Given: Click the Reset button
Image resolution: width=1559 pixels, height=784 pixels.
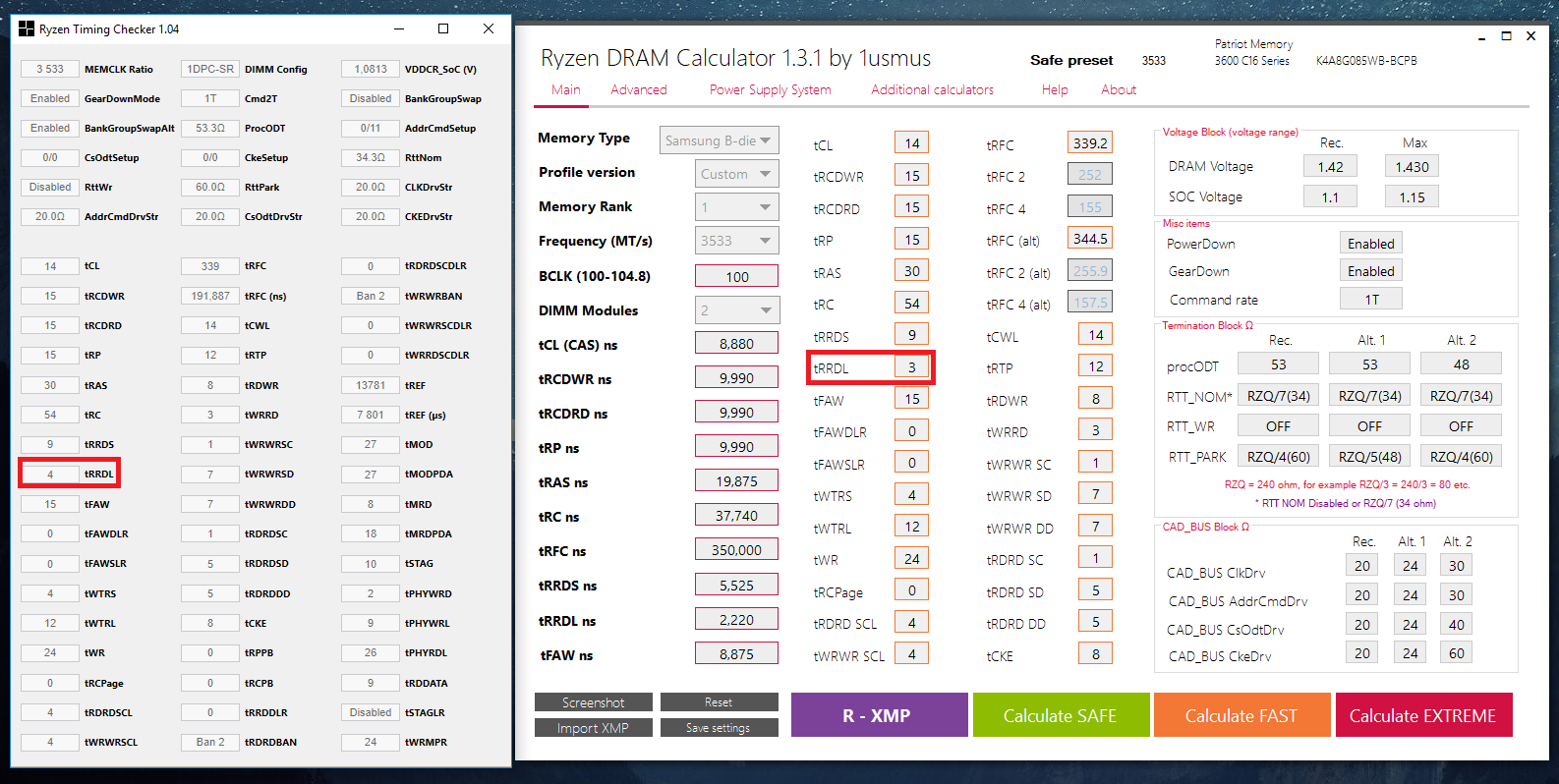Looking at the screenshot, I should [719, 702].
